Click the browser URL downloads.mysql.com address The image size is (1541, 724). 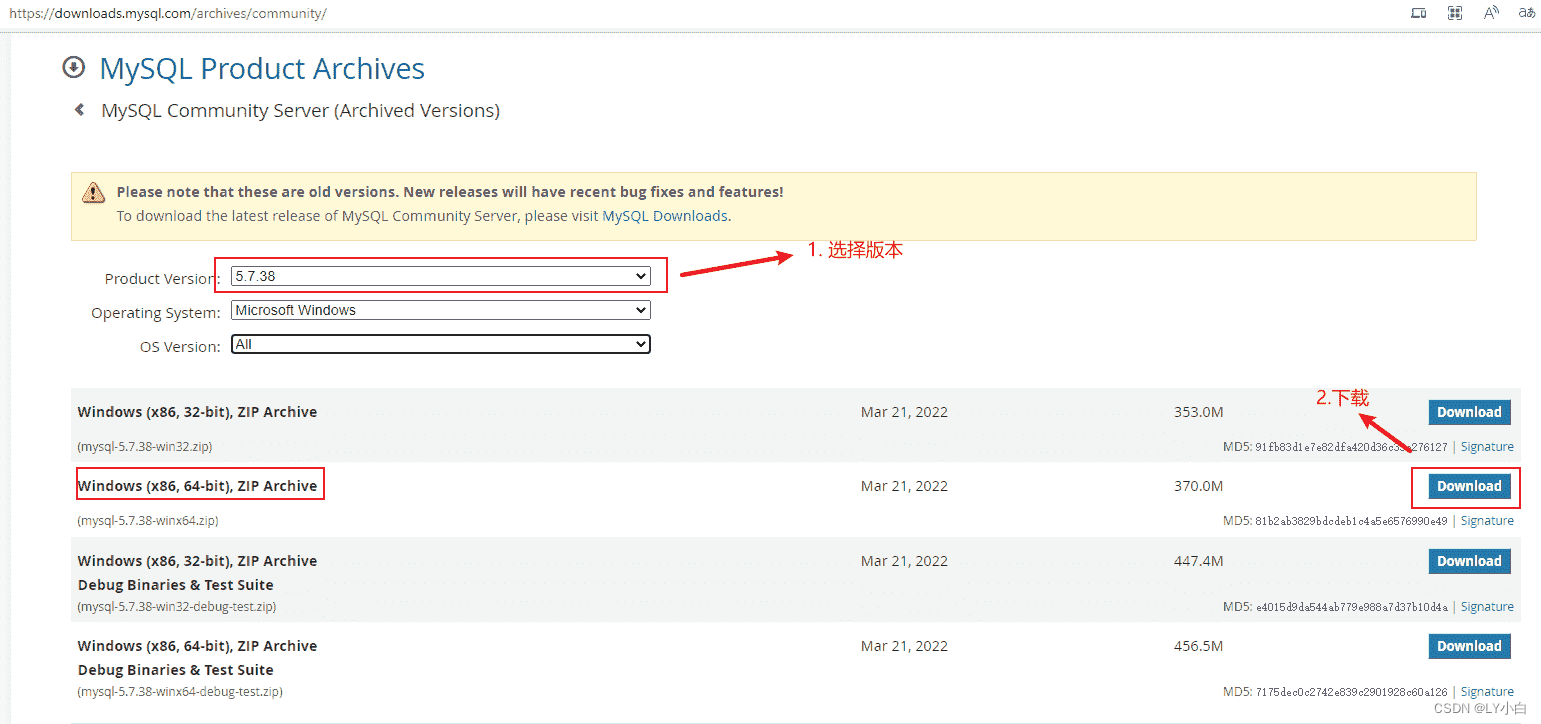167,13
